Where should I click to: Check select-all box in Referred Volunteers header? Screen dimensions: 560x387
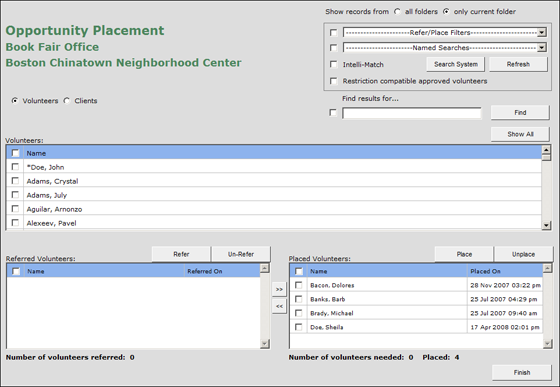[x=16, y=271]
